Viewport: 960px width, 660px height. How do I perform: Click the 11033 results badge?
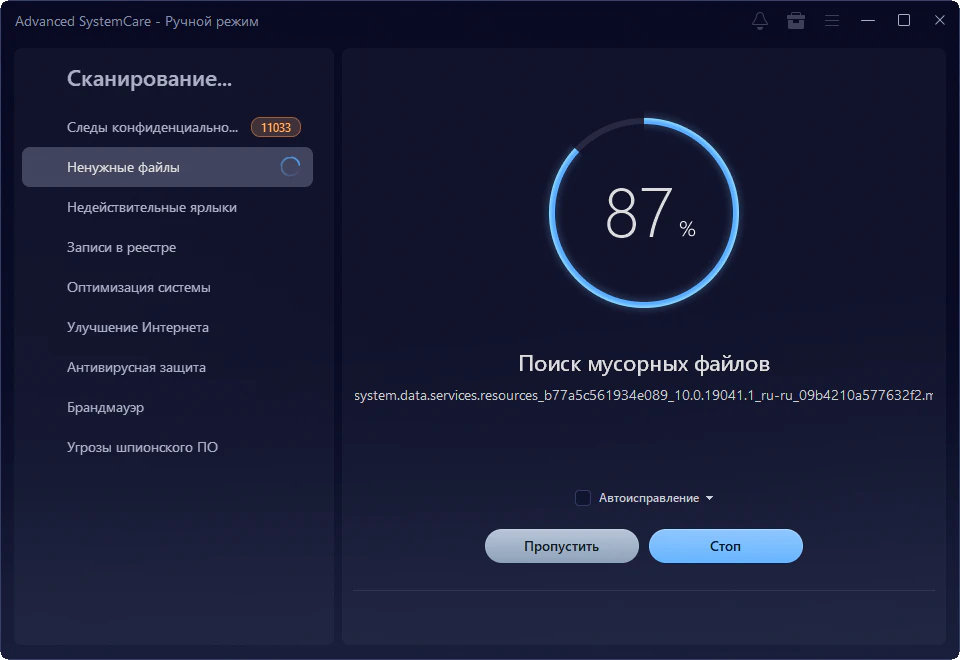[276, 127]
